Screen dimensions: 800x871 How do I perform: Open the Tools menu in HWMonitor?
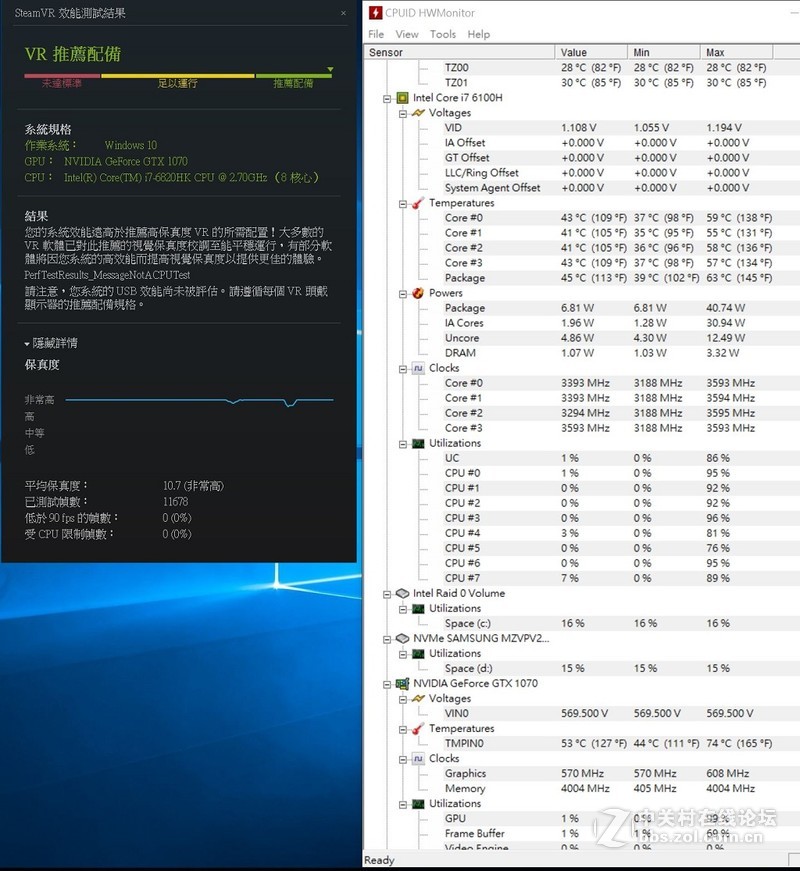coord(443,34)
